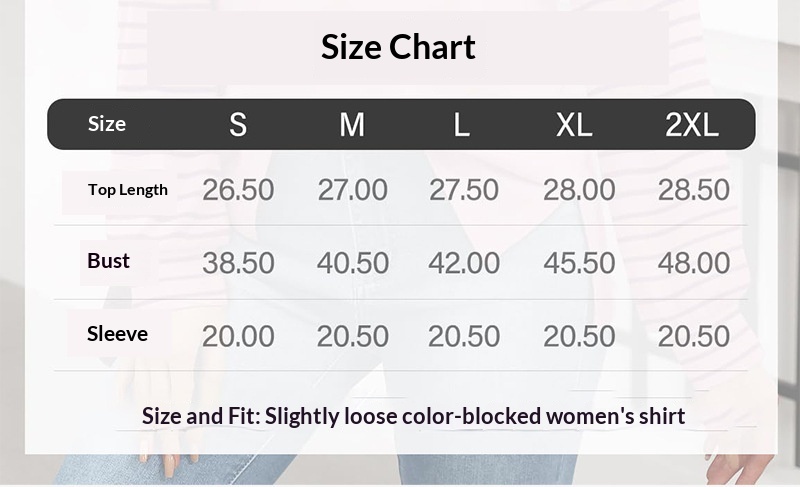Click Bust value 40.50 for size M
The width and height of the screenshot is (800, 487).
point(353,263)
